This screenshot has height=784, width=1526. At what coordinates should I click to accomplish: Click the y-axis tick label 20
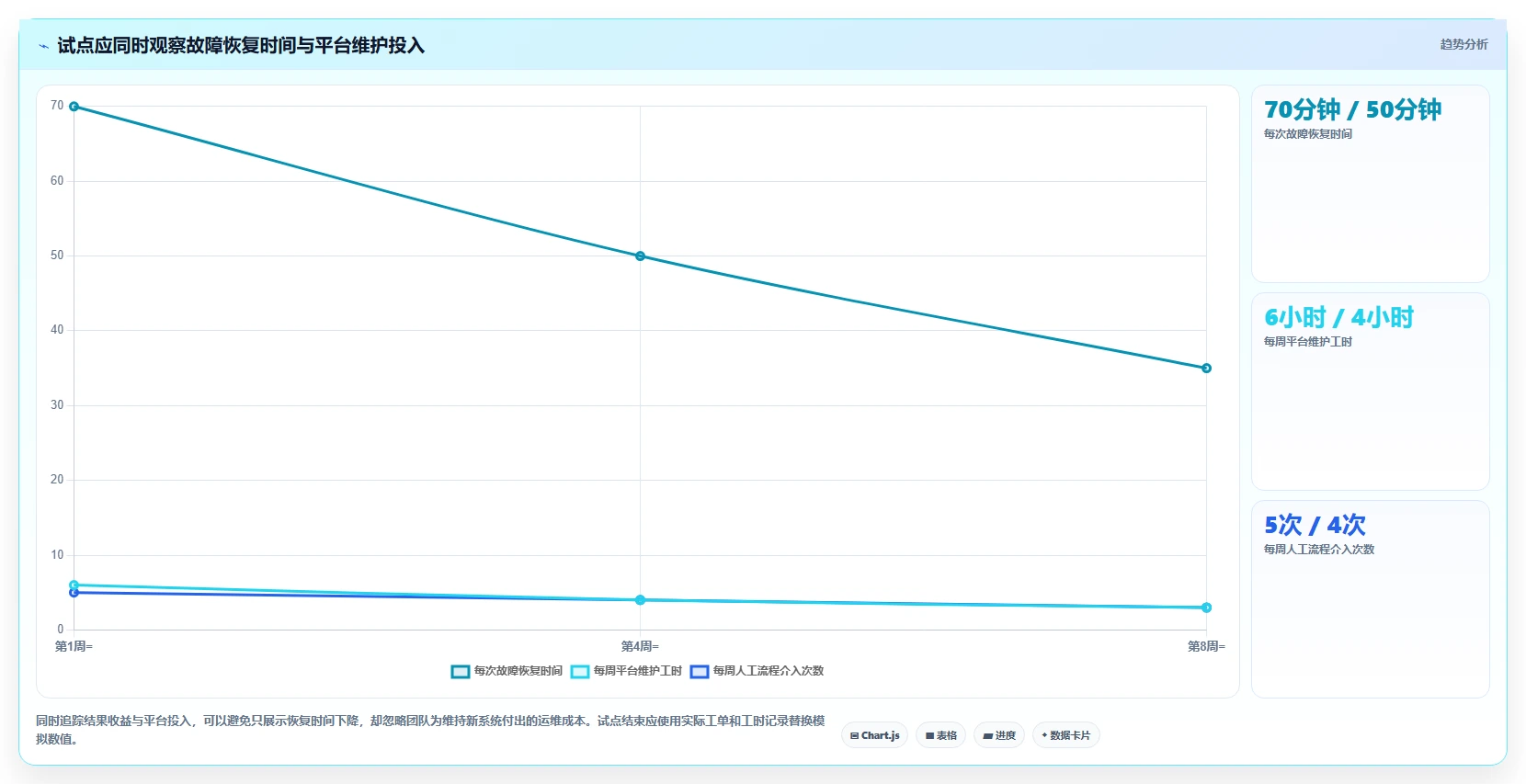[57, 480]
